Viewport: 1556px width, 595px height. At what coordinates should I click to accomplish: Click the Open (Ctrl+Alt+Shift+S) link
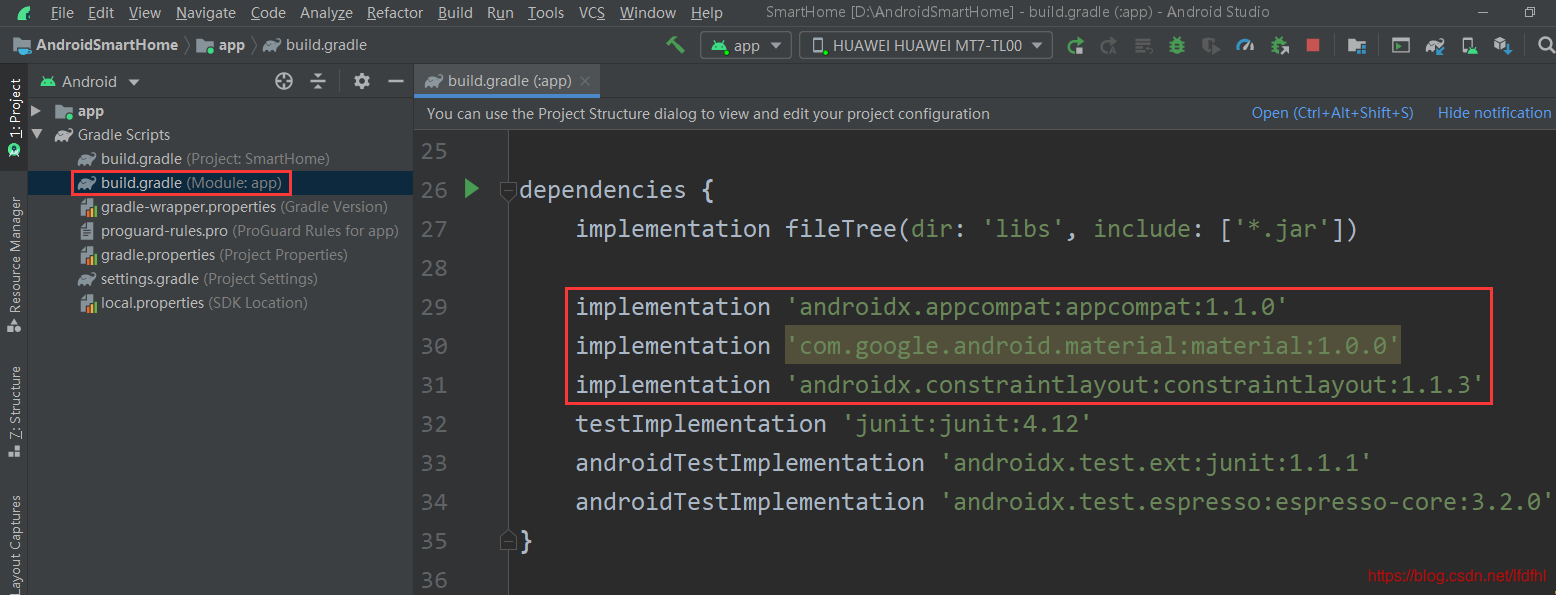pyautogui.click(x=1332, y=113)
